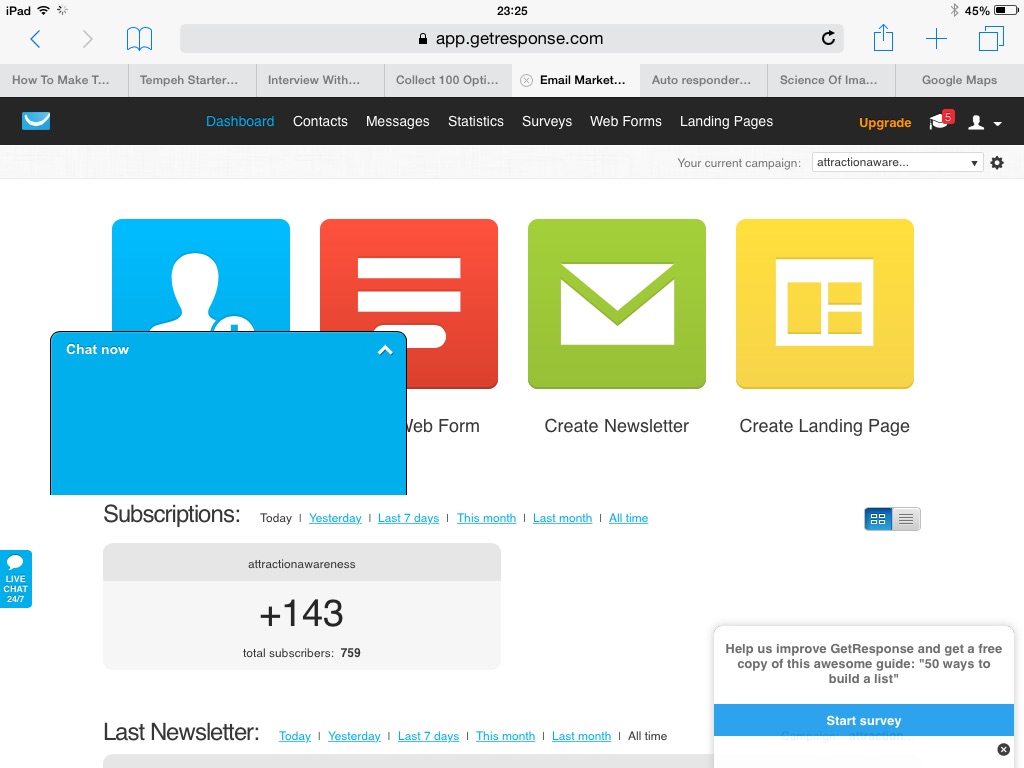Switch to Collect 100 Opti... tab
Image resolution: width=1024 pixels, height=768 pixels.
448,80
